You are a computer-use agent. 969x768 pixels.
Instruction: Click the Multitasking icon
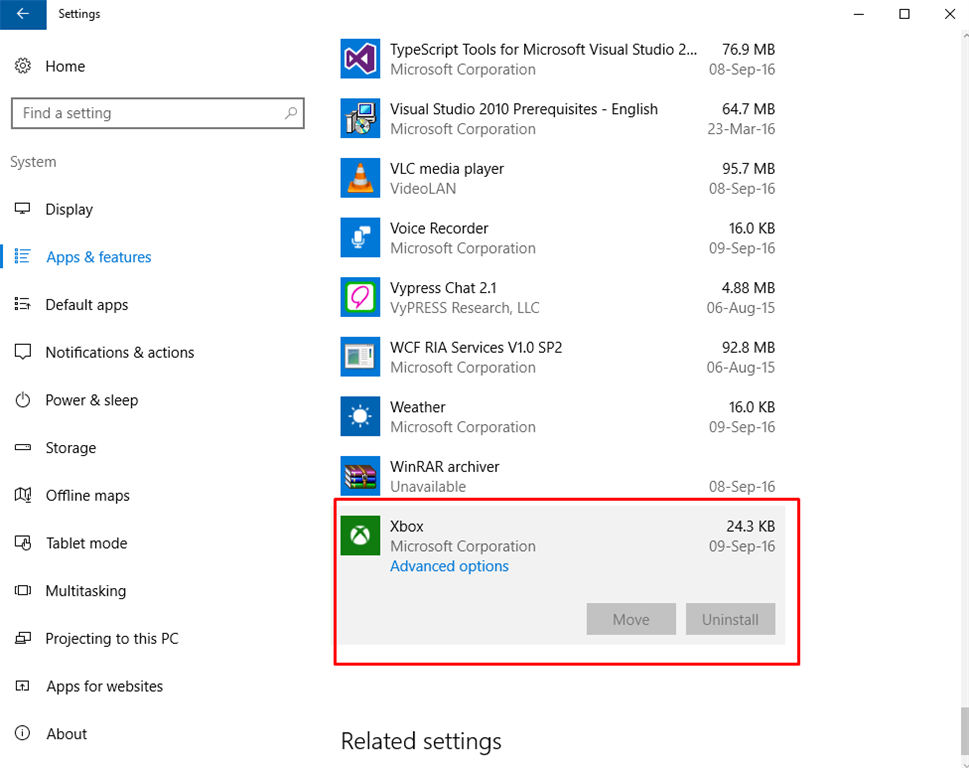click(x=23, y=591)
